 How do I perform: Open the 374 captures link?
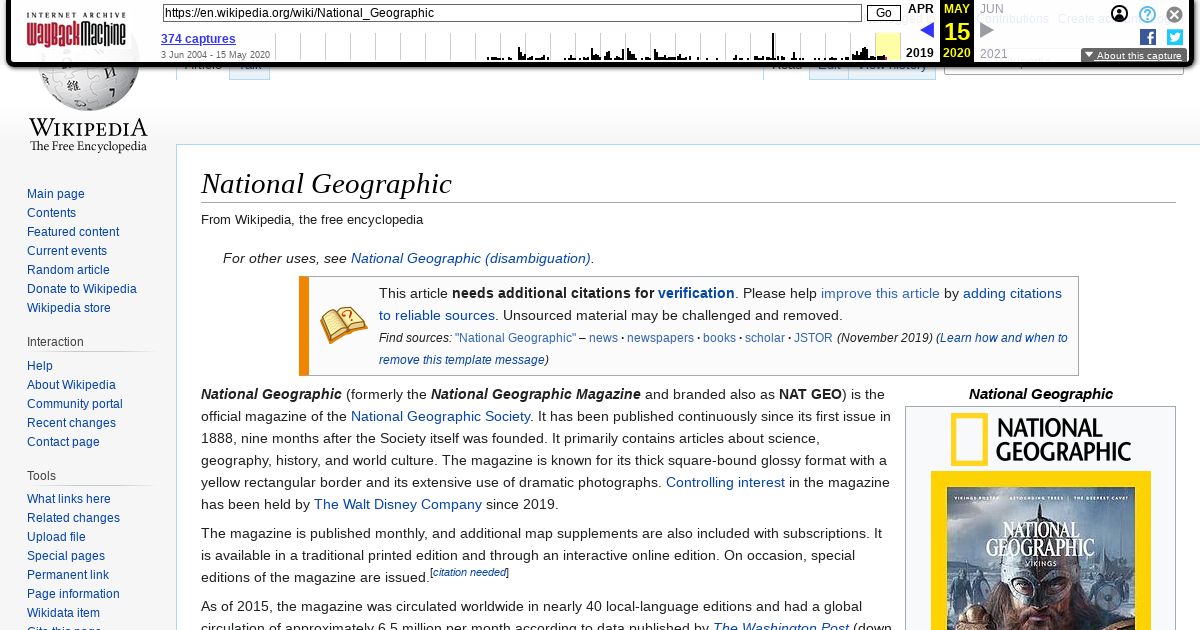point(198,39)
